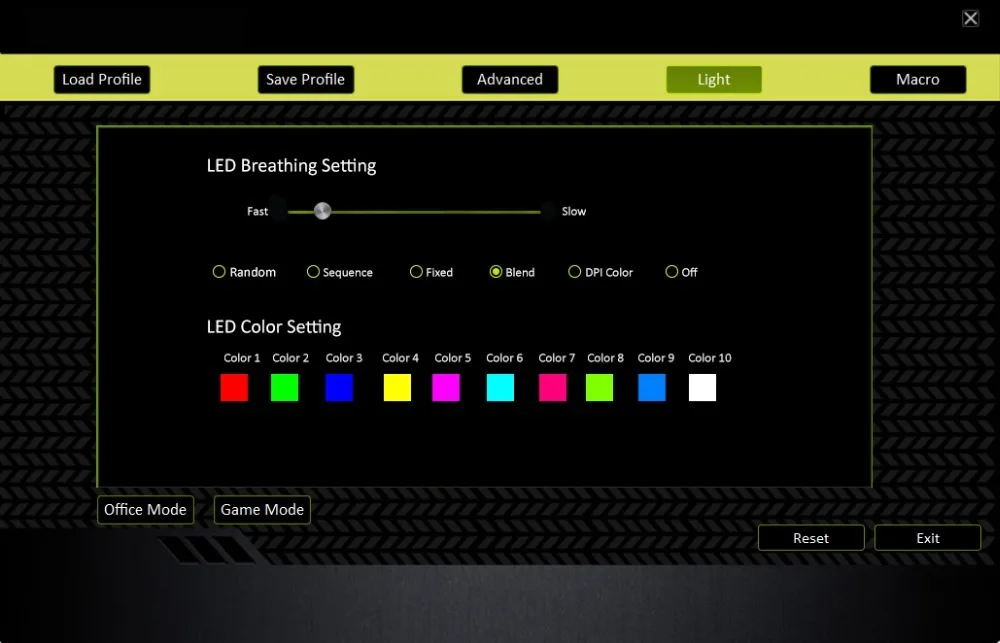Activate Game Mode

point(262,510)
